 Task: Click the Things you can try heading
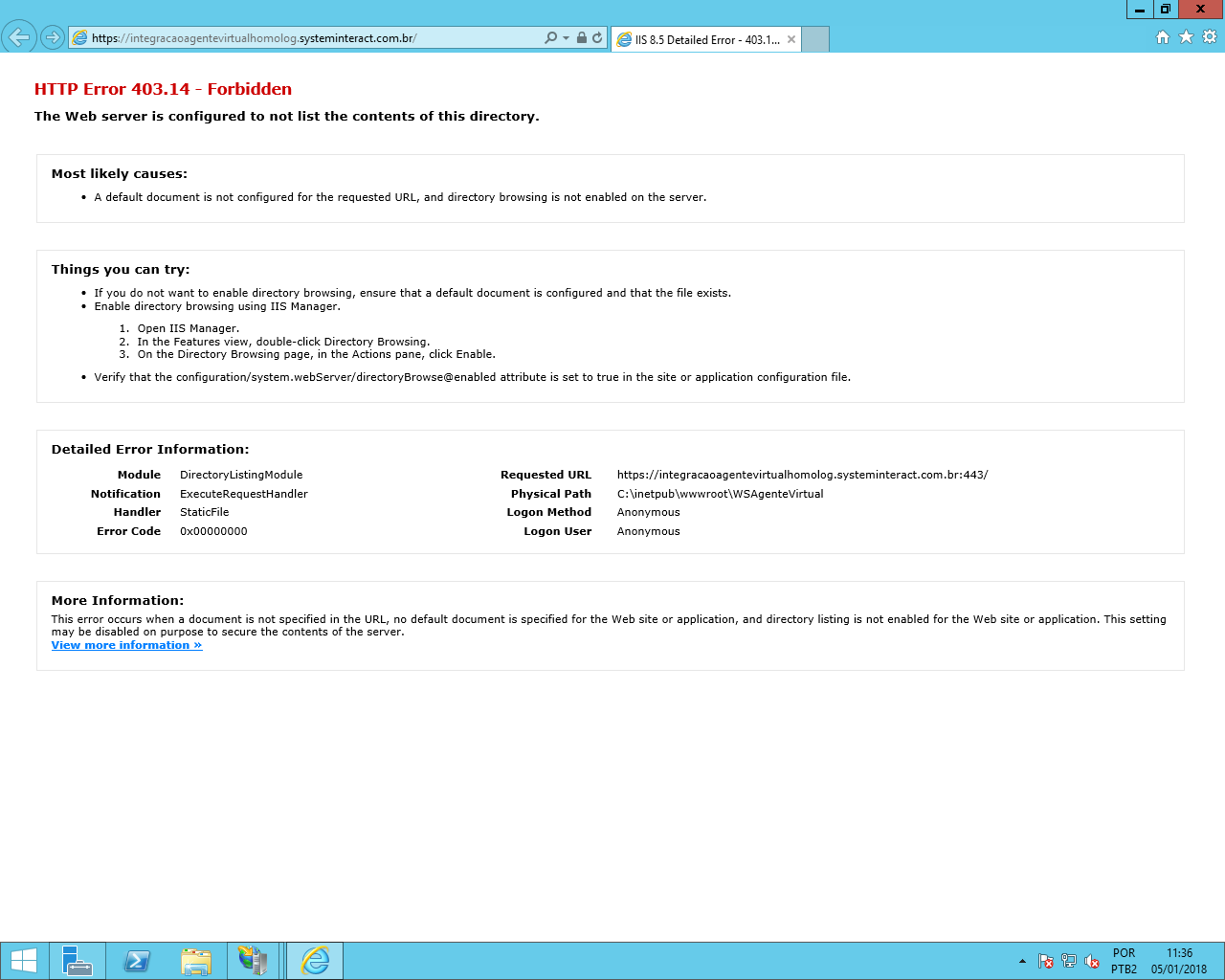click(121, 270)
